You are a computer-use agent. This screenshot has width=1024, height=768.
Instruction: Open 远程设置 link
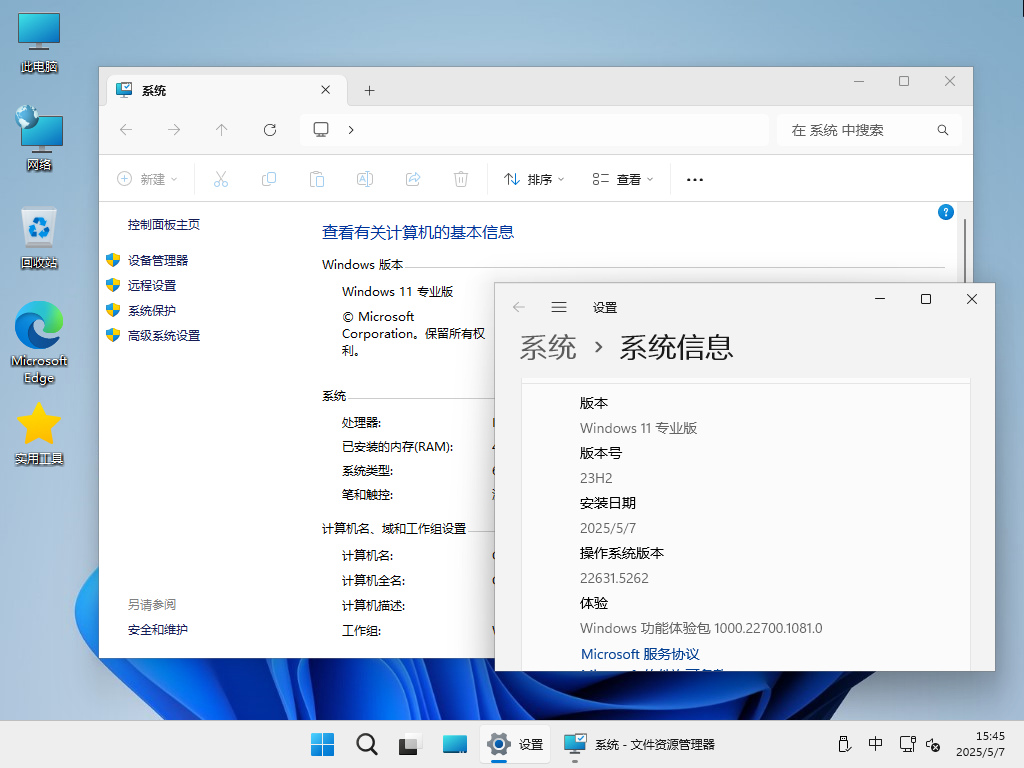(x=152, y=285)
